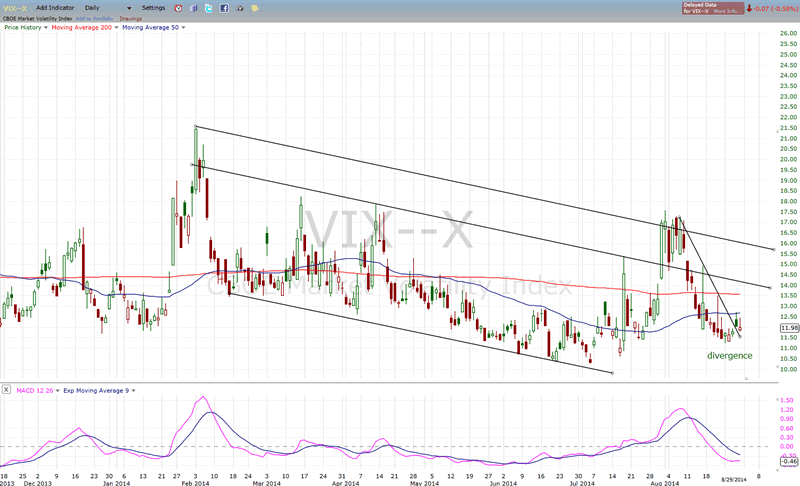The image size is (800, 486).
Task: Click the VIX--X ticker symbol field
Action: coord(18,8)
